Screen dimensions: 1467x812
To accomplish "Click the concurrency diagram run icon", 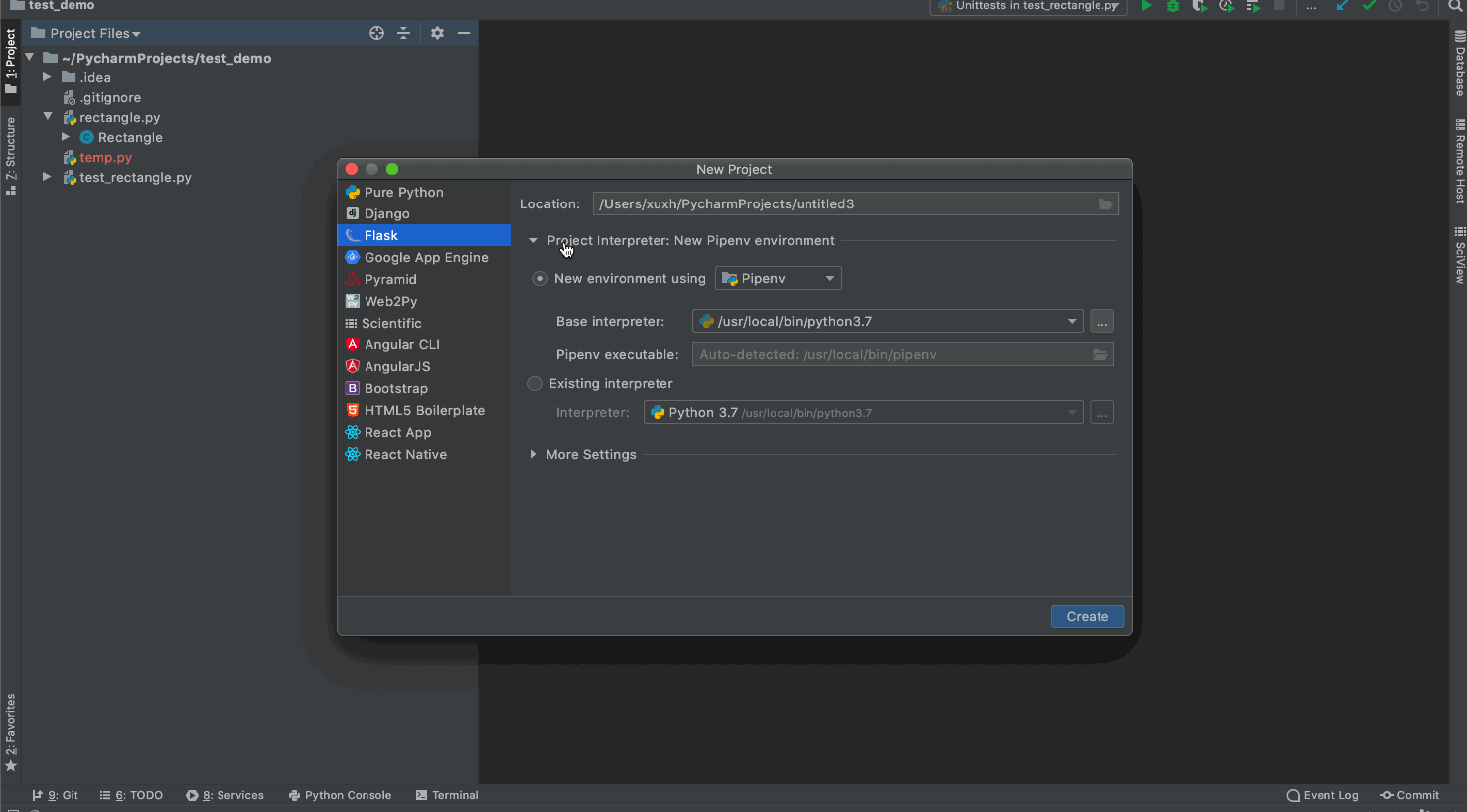I will tap(1253, 6).
